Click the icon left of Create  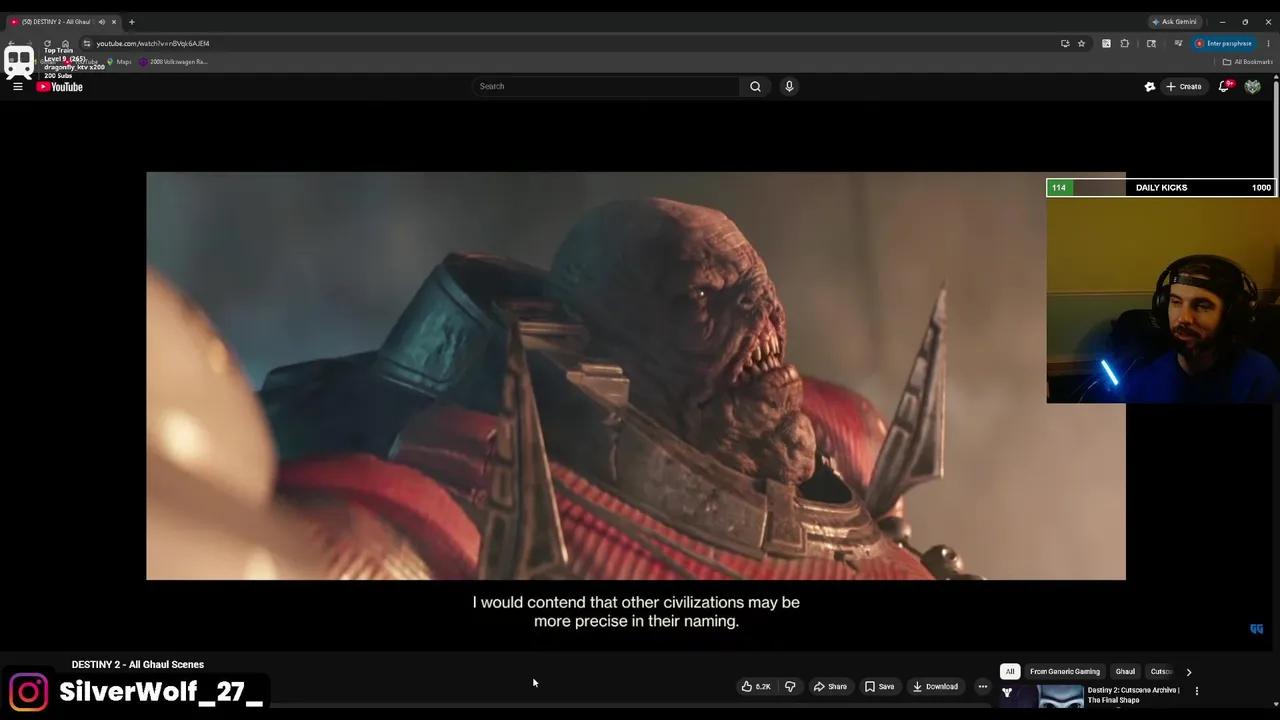pyautogui.click(x=1150, y=87)
